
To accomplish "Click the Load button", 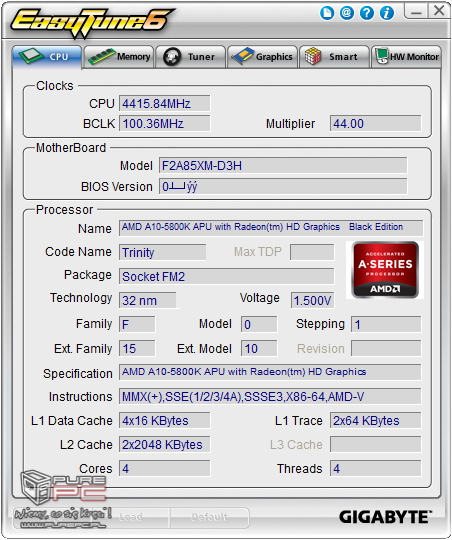I will (x=130, y=517).
